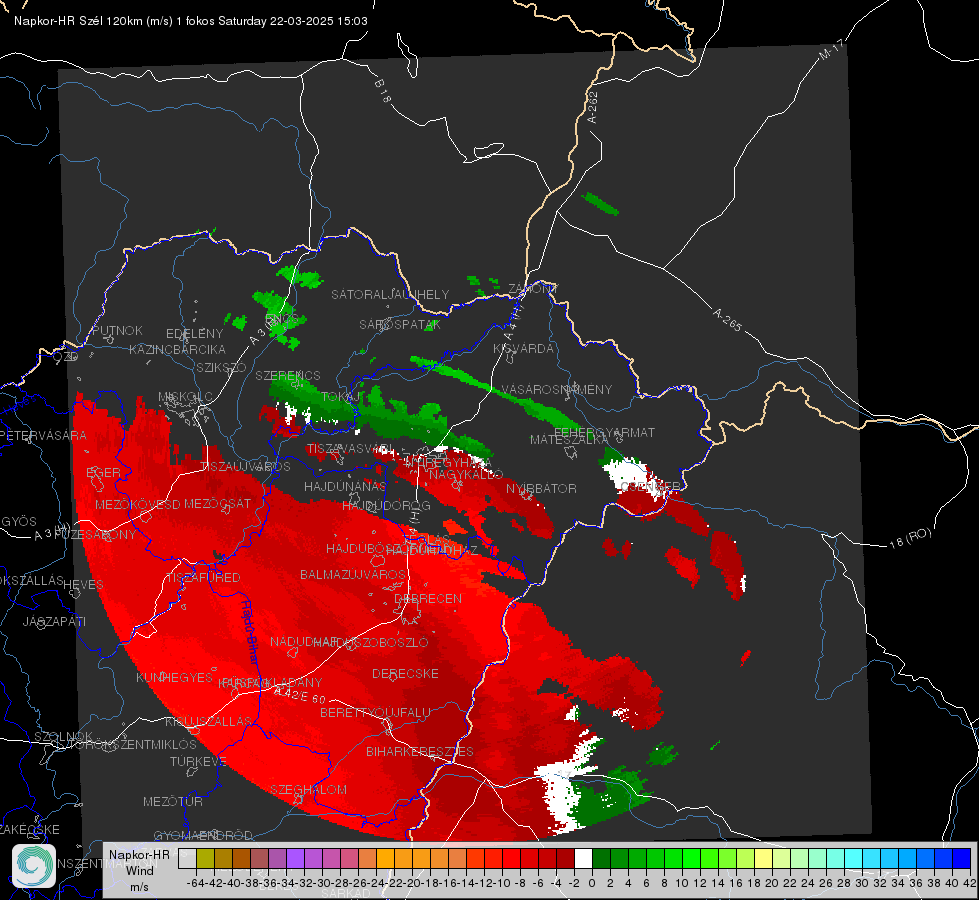Viewport: 979px width, 900px height.
Task: Click the SZEGHALOM label
Action: pos(308,789)
